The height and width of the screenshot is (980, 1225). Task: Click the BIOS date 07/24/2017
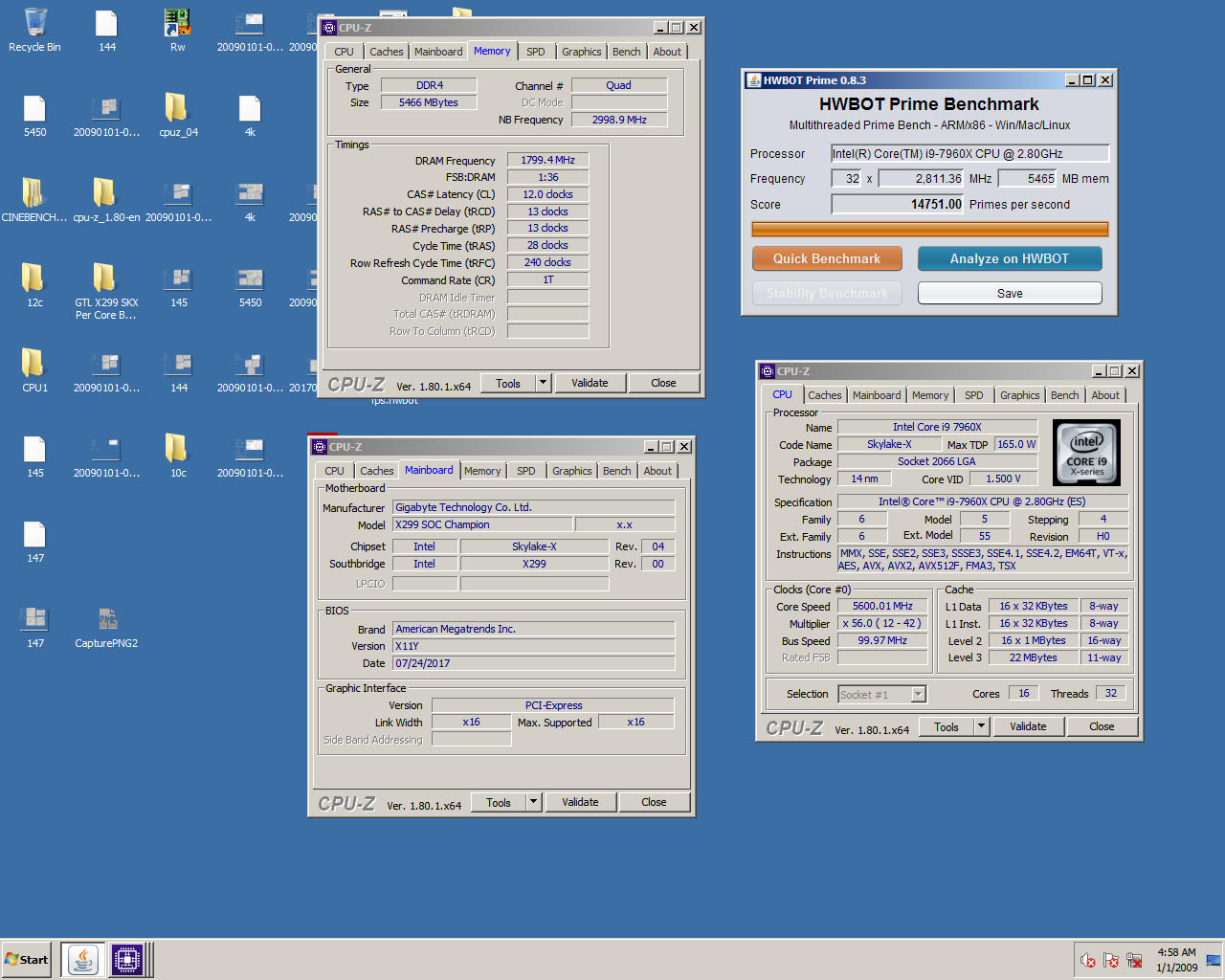(533, 663)
